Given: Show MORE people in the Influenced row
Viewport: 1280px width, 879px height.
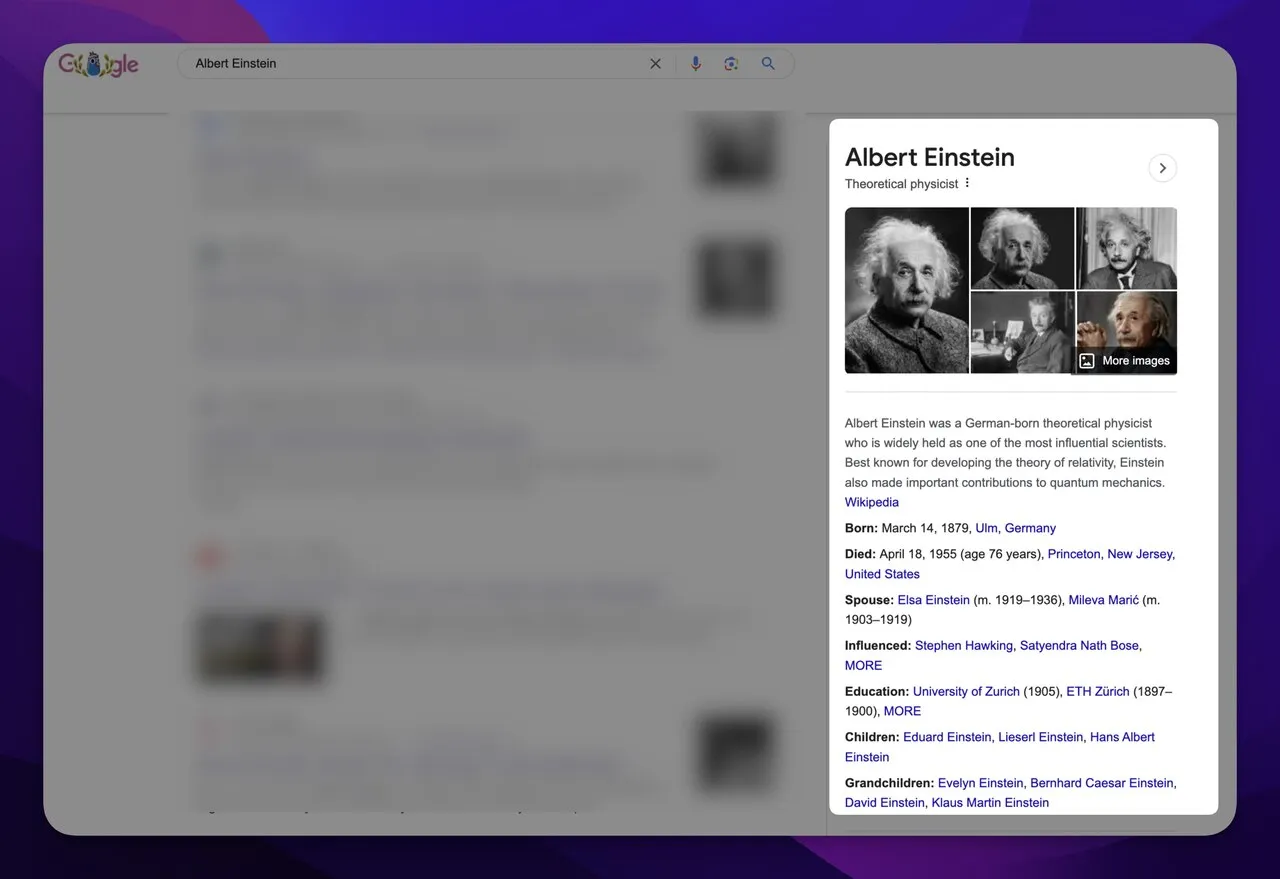Looking at the screenshot, I should click(864, 666).
